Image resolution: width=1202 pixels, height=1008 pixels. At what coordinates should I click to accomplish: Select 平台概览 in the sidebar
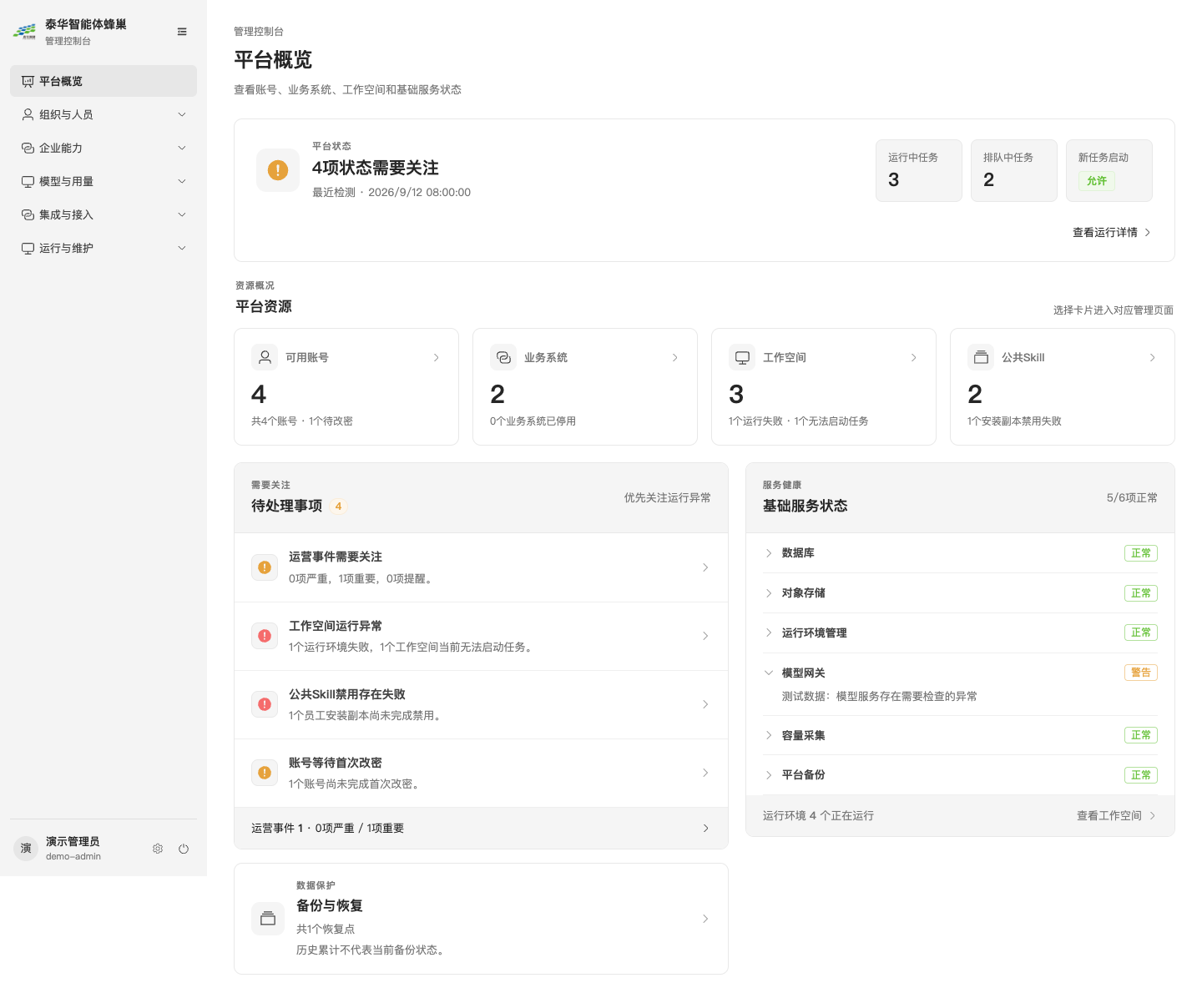click(x=104, y=81)
